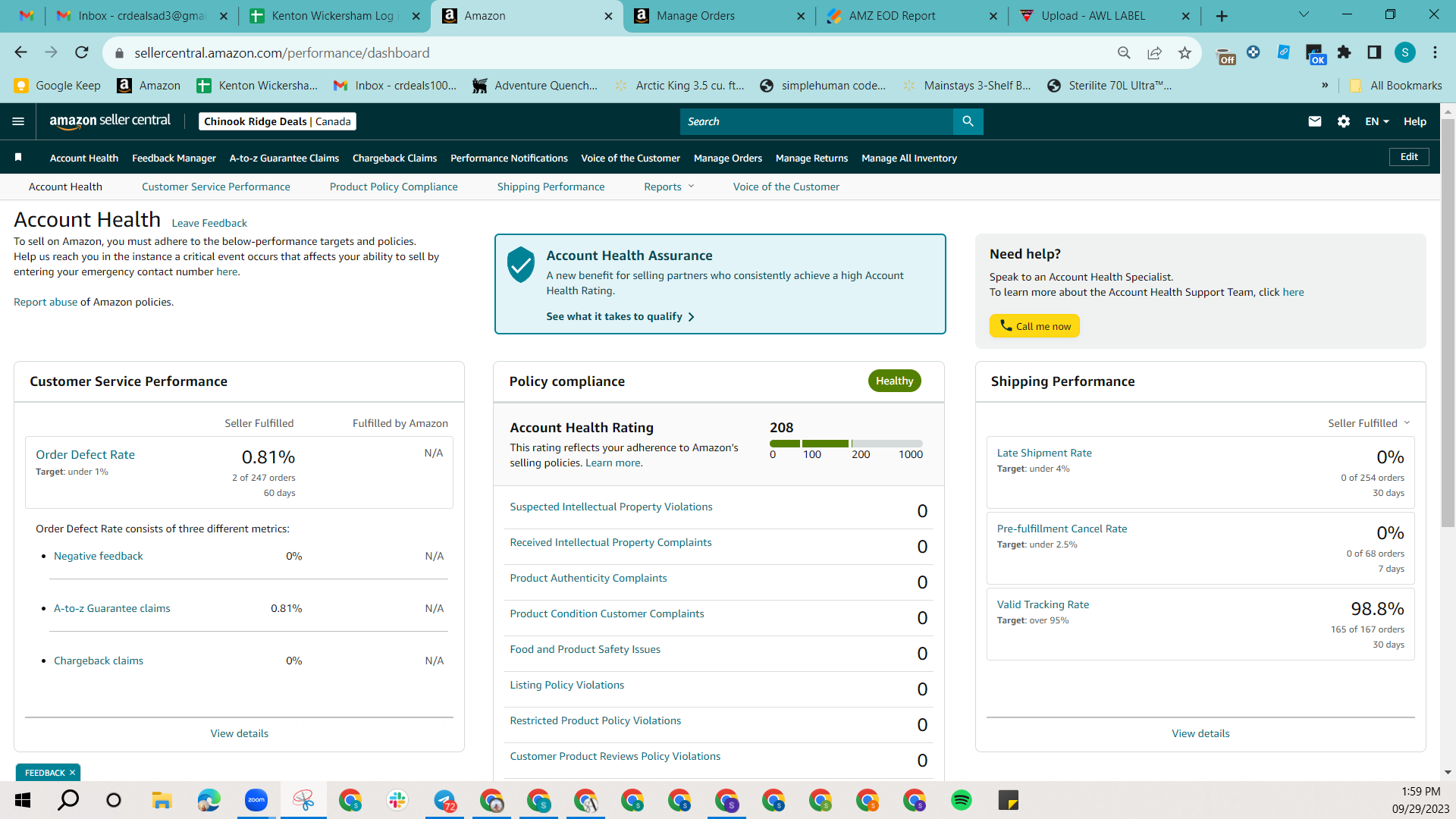Open the Pre-fulfillment Cancel Rate link

[x=1062, y=529]
